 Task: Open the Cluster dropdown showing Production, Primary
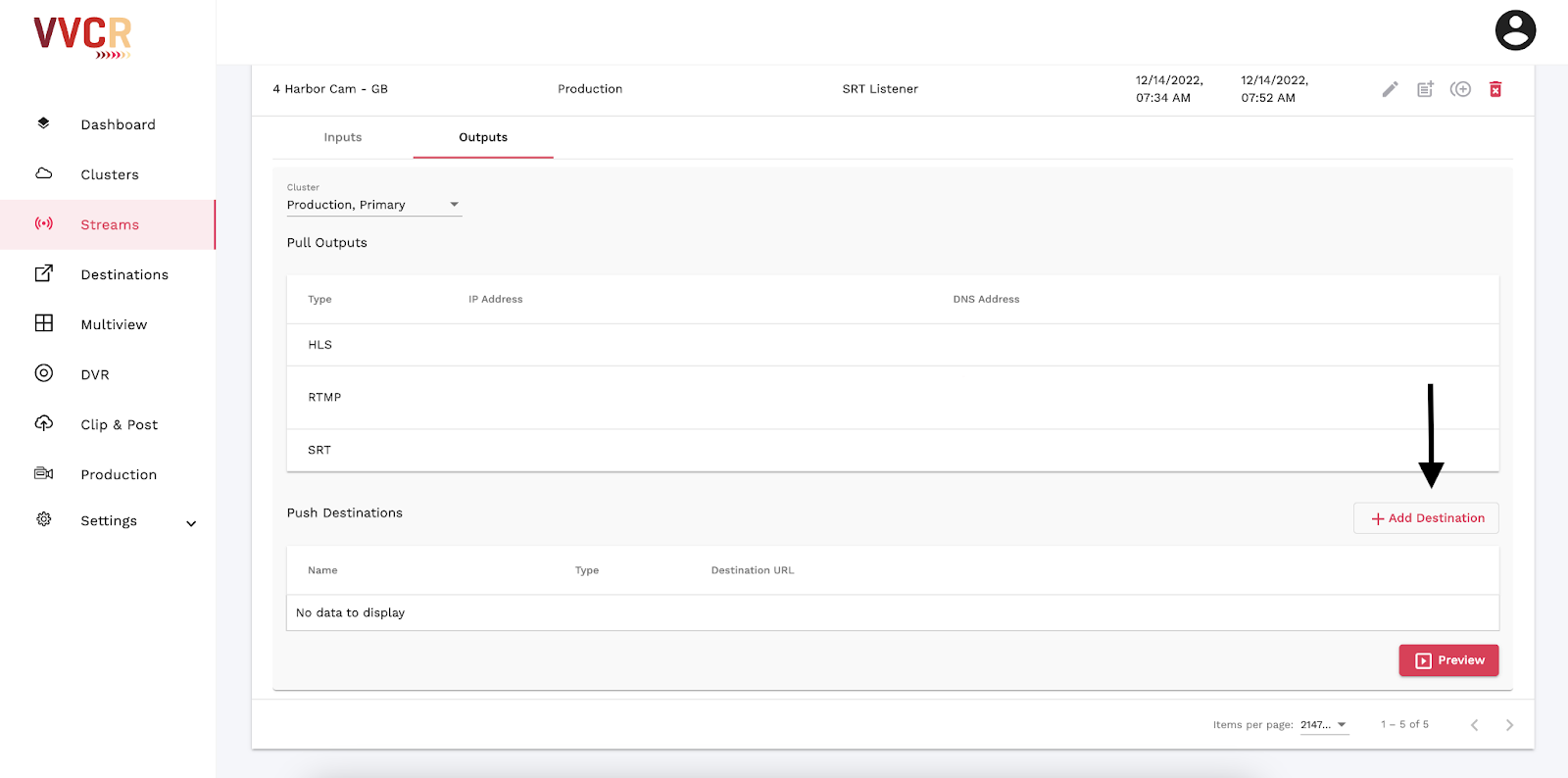point(372,205)
